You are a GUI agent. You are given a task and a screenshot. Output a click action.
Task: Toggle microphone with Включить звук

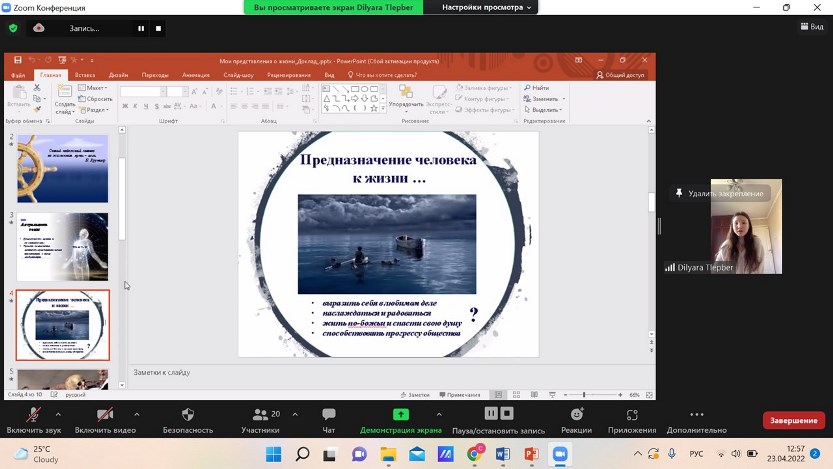pos(34,420)
